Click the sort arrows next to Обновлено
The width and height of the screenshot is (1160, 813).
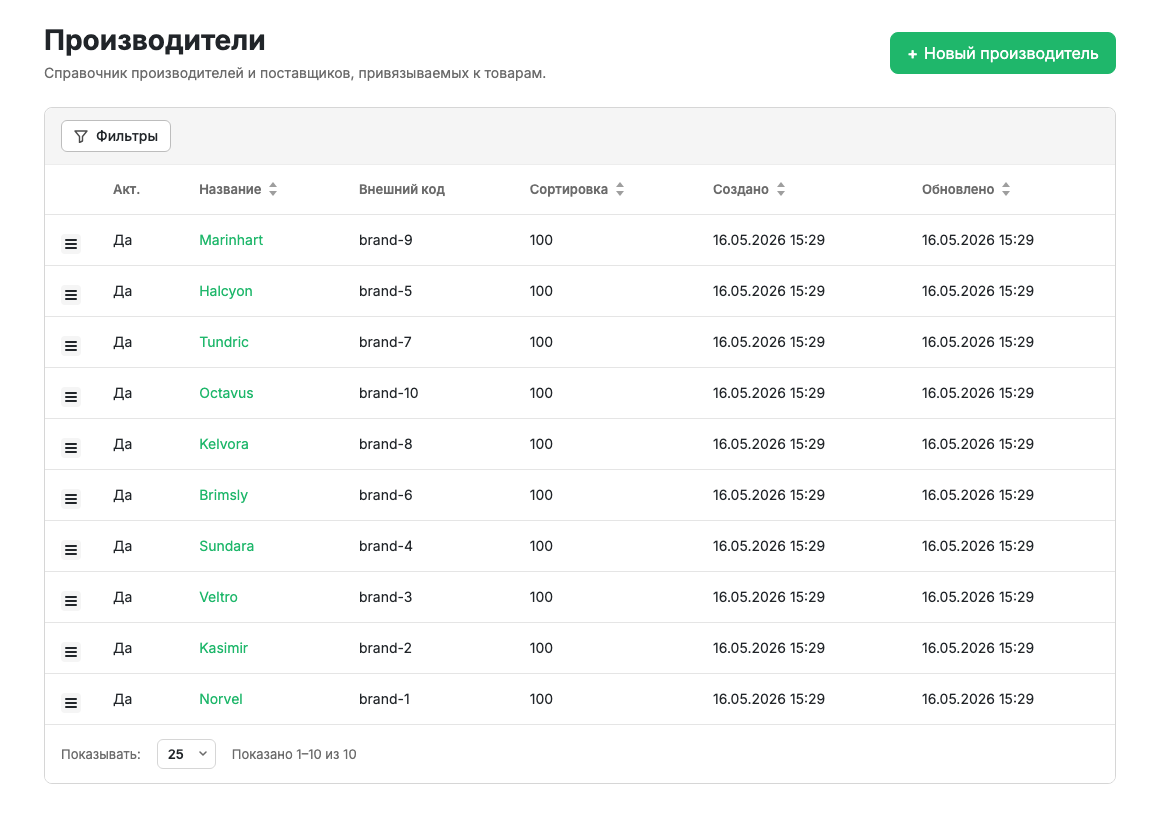pos(1006,189)
